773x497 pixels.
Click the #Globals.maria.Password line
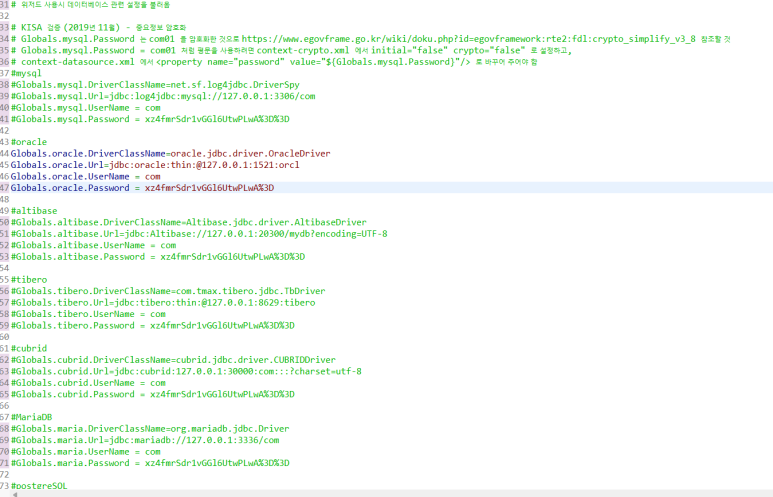[150, 463]
